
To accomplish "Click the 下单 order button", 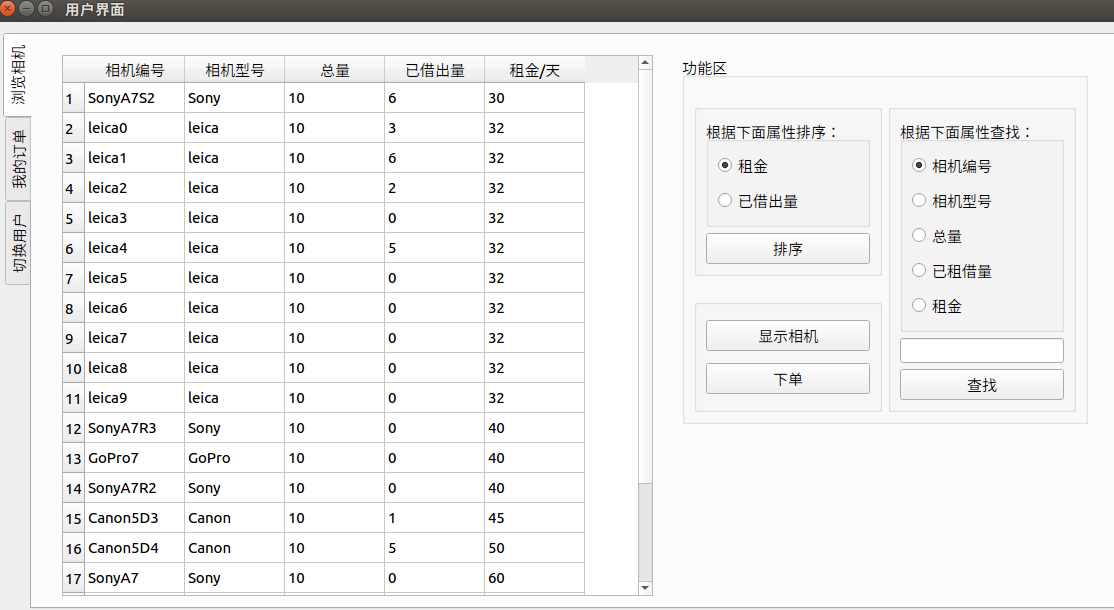I will point(787,378).
